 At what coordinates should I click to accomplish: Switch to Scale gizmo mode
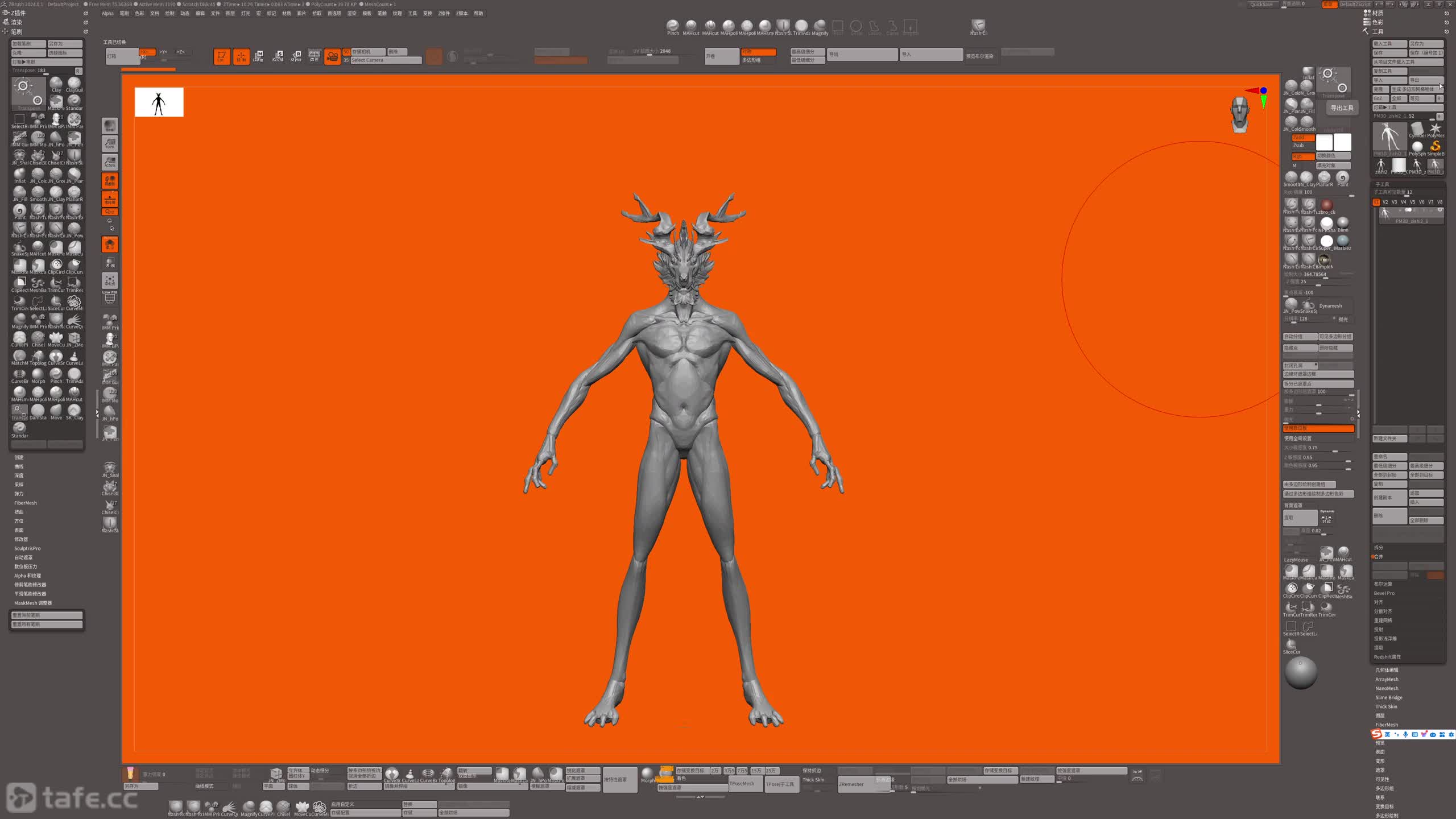(278, 56)
